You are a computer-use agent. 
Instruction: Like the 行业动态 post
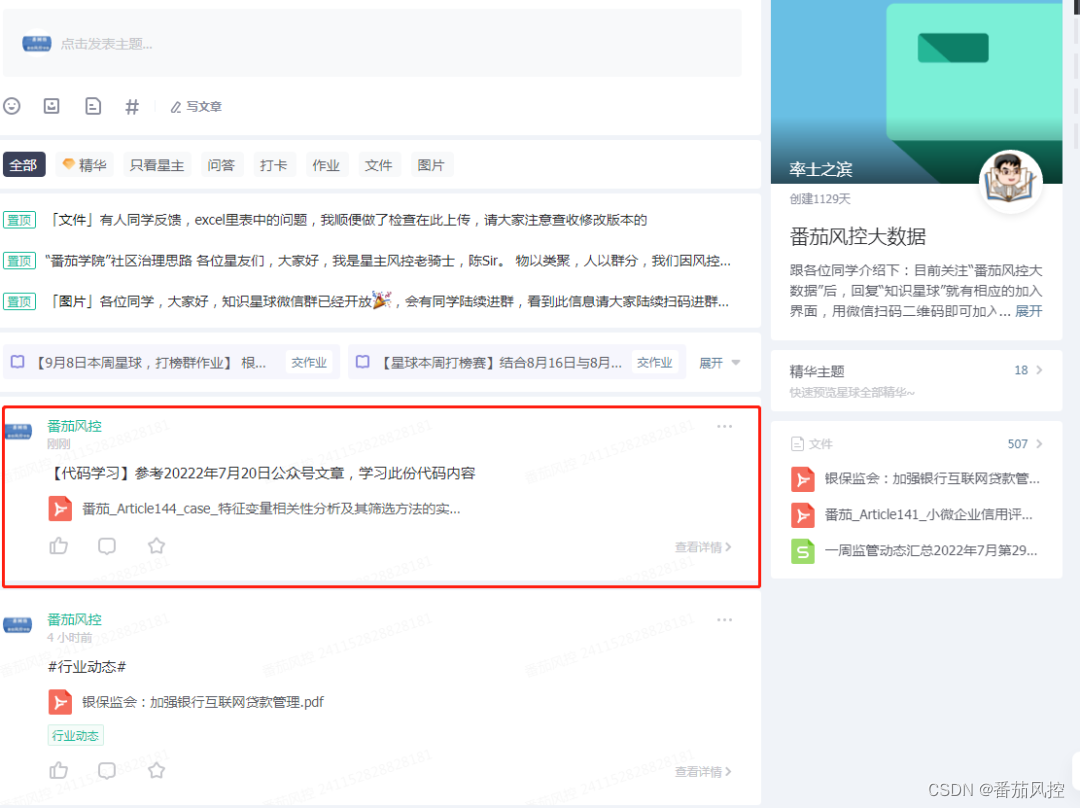click(x=59, y=770)
